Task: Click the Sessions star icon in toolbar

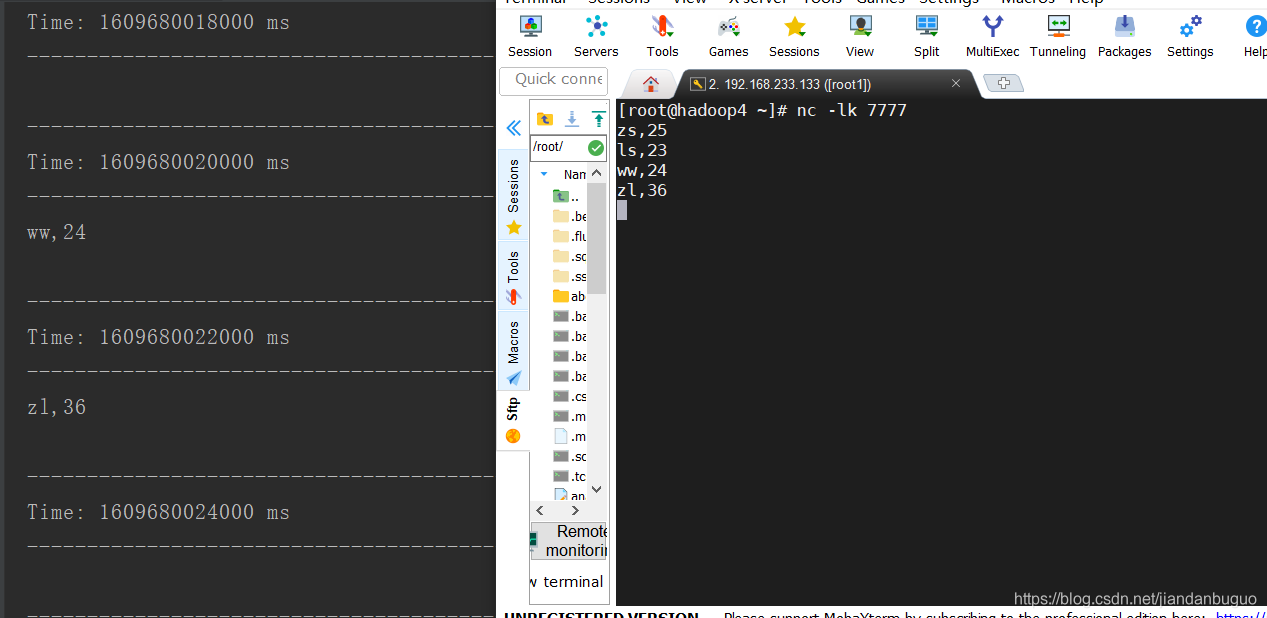Action: coord(794,36)
